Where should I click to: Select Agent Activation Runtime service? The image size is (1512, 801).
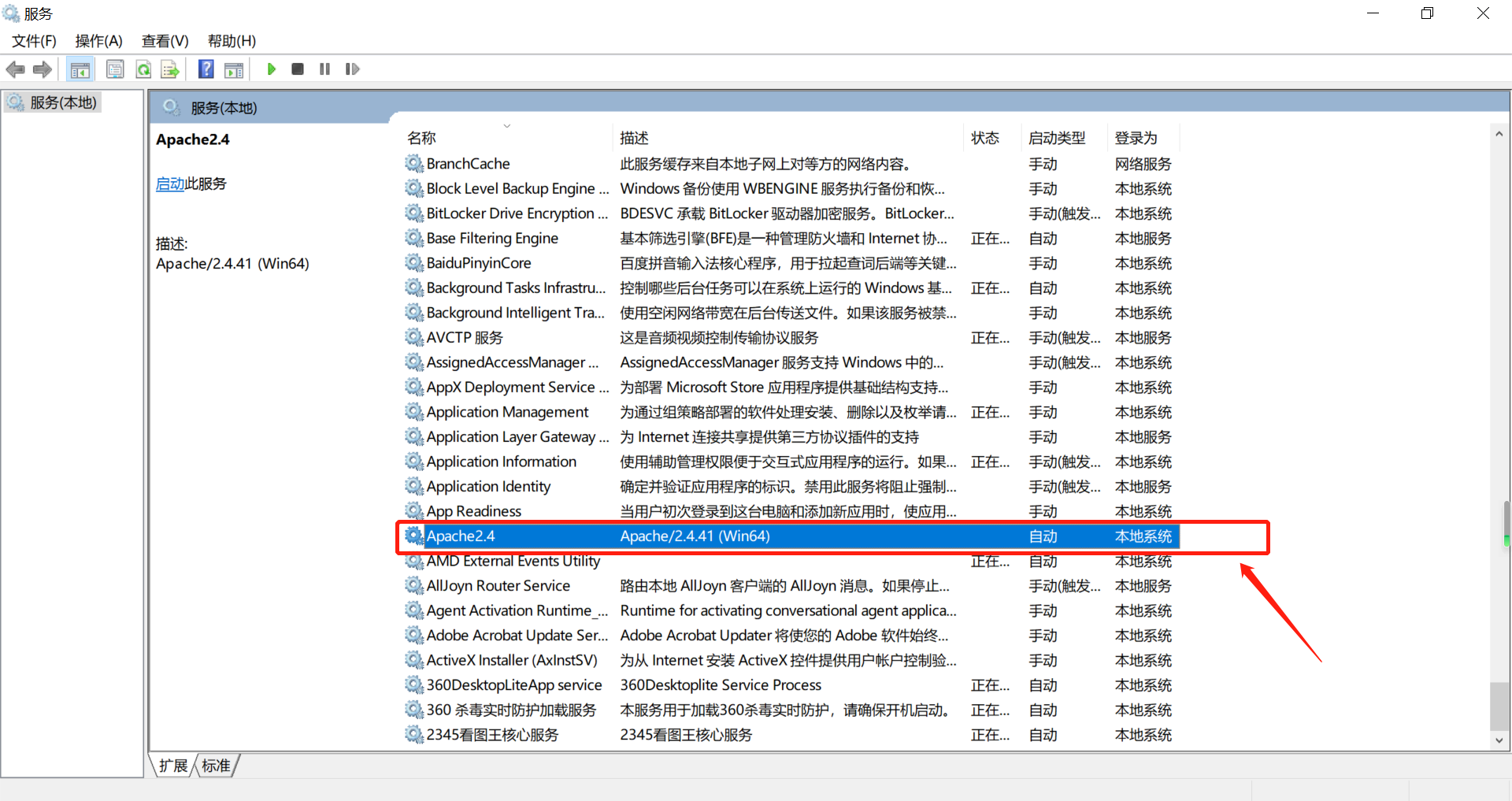[x=791, y=610]
